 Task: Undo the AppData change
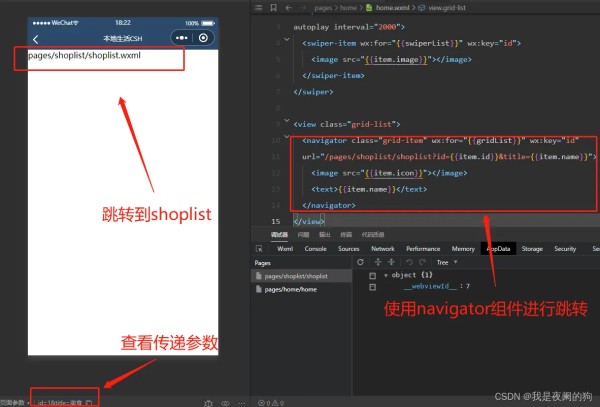click(x=409, y=262)
